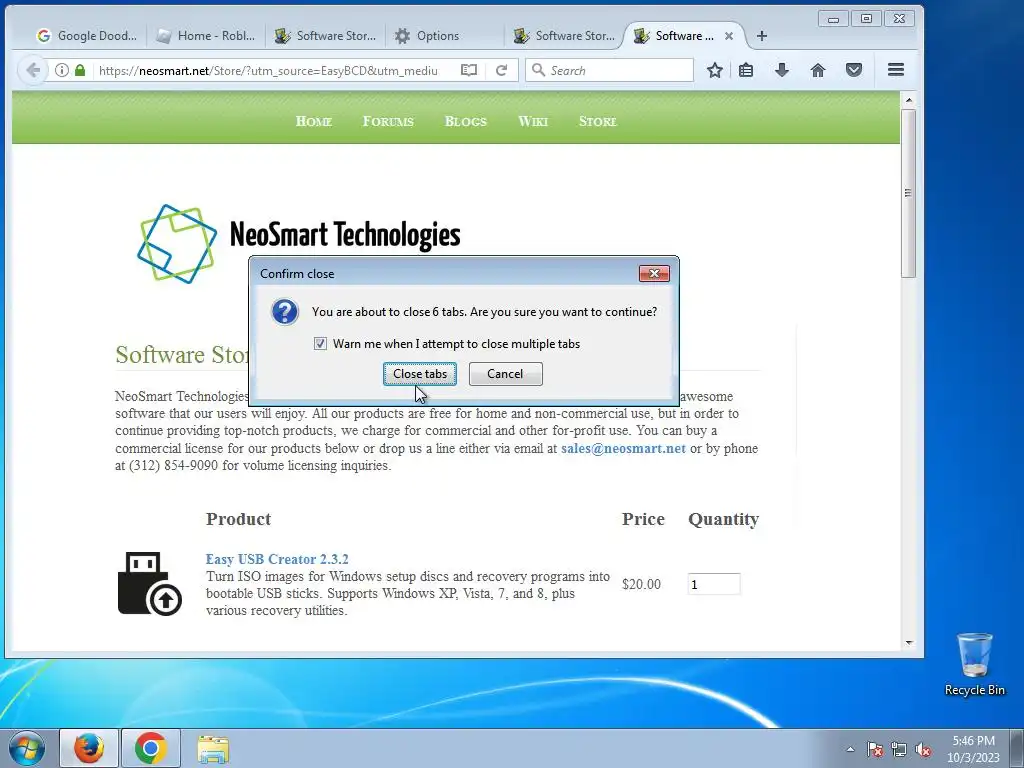This screenshot has height=768, width=1024.
Task: Bookmark this page with the star
Action: [x=714, y=70]
